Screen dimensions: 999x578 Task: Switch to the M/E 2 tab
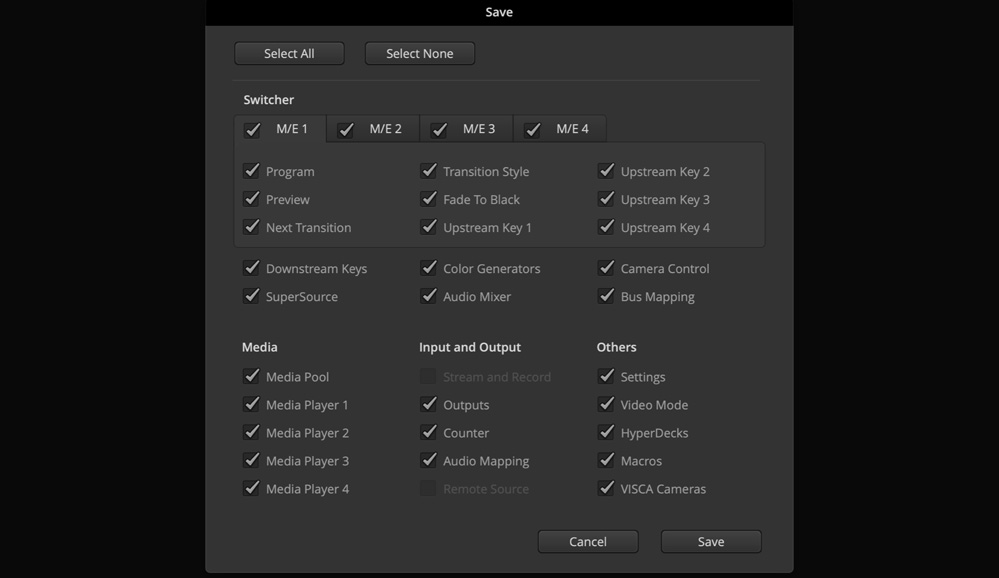[x=385, y=129]
